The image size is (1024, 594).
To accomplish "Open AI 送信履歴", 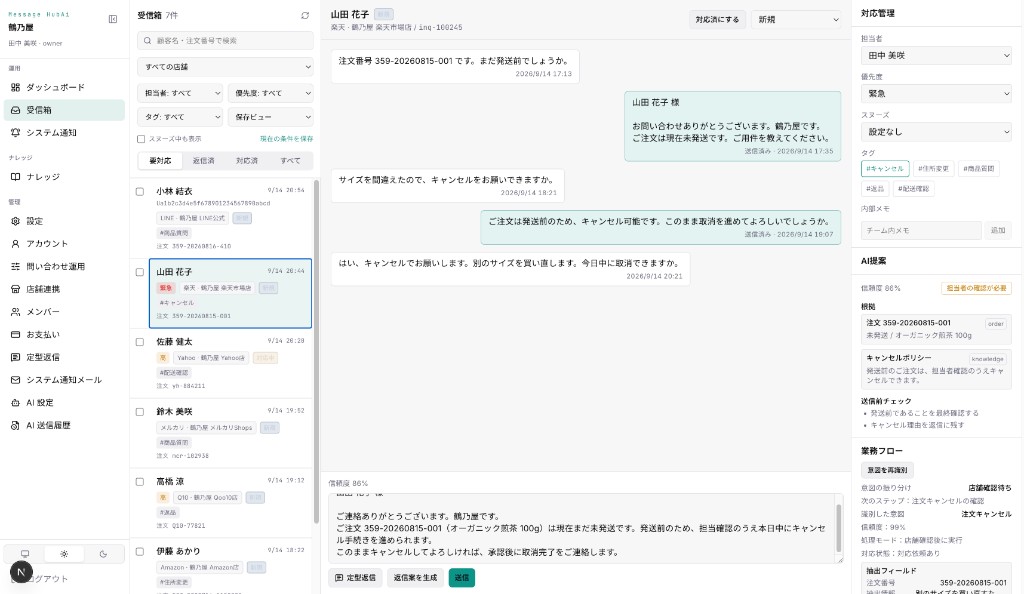I will (x=64, y=426).
